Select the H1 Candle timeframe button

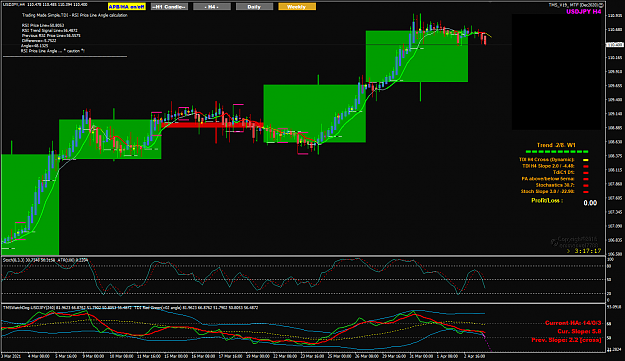[x=169, y=7]
